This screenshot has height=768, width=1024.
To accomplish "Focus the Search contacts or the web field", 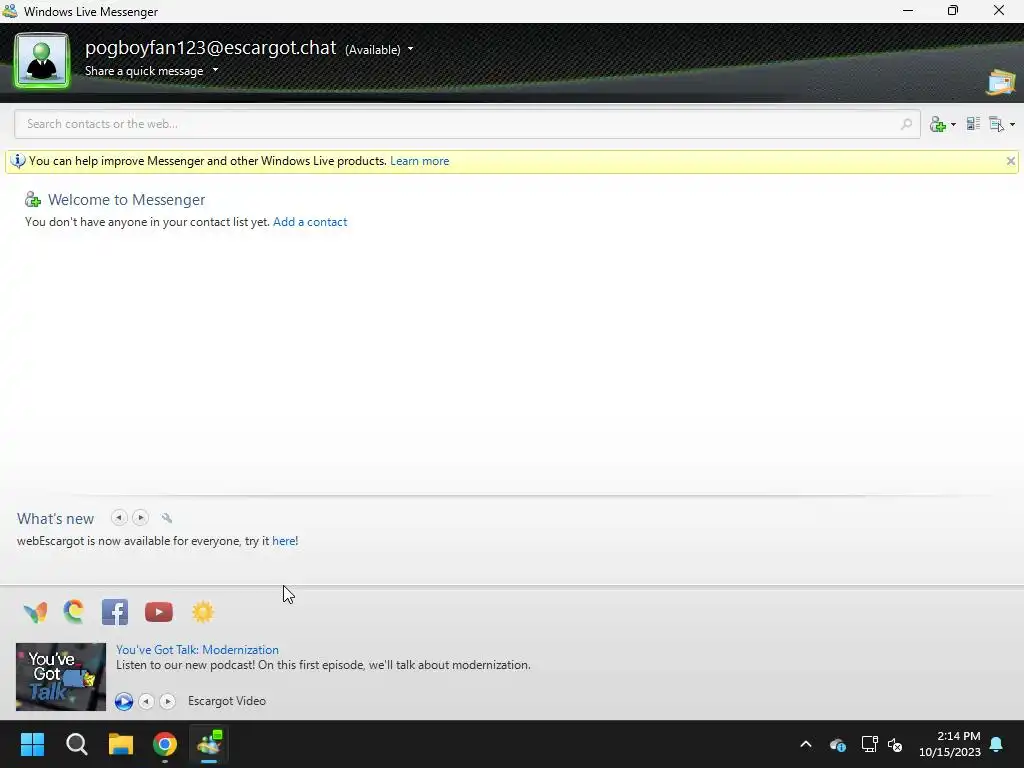I will pyautogui.click(x=467, y=124).
